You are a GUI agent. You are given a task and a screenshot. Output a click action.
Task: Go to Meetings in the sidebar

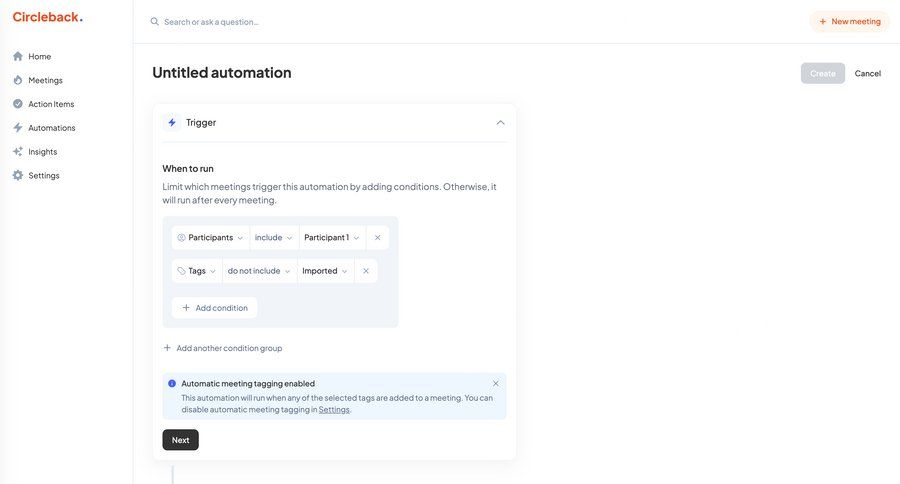[45, 80]
